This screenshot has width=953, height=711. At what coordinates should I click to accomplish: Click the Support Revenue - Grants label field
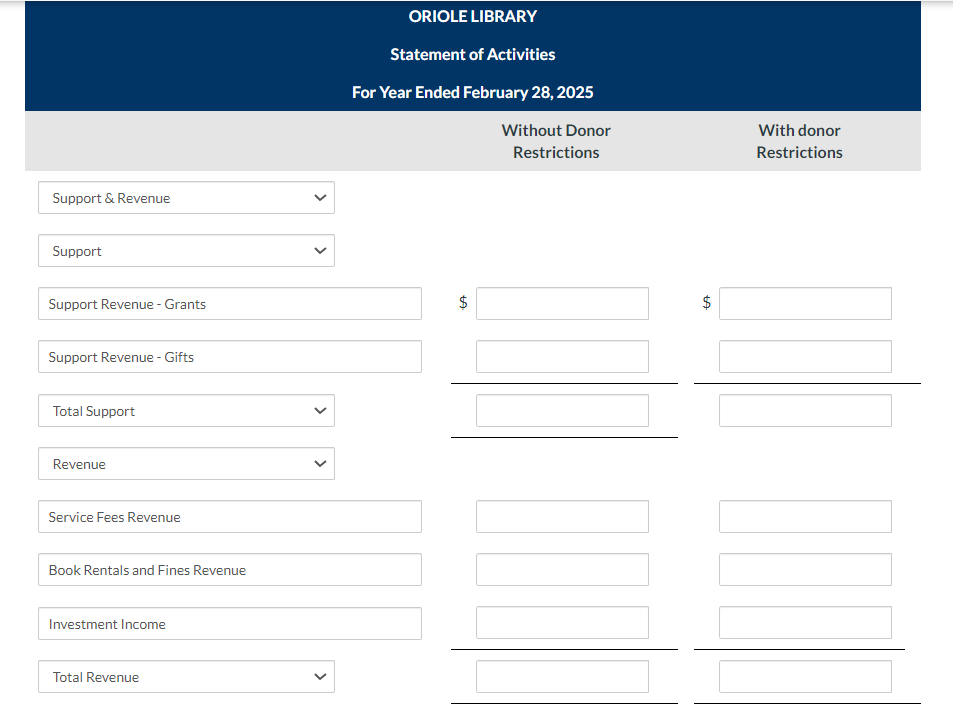(x=230, y=304)
